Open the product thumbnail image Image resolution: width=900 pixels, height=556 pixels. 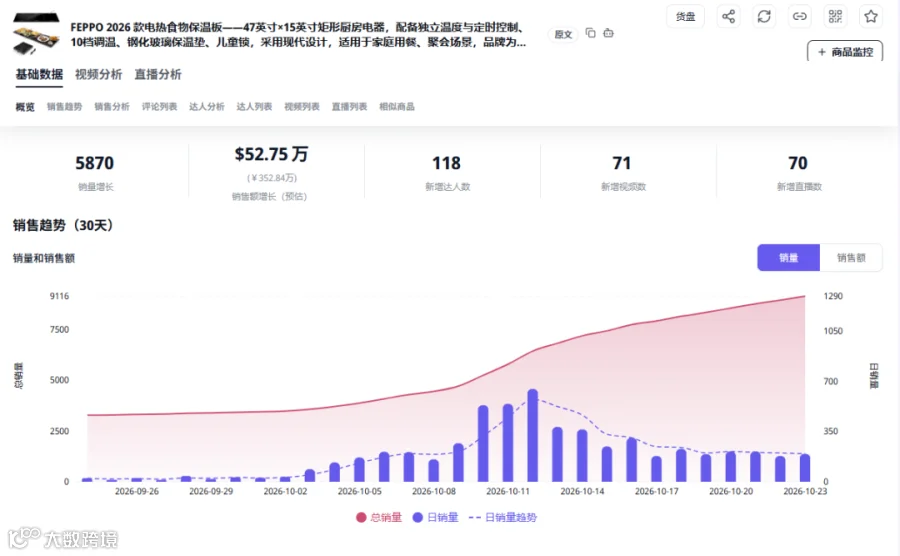tap(36, 33)
